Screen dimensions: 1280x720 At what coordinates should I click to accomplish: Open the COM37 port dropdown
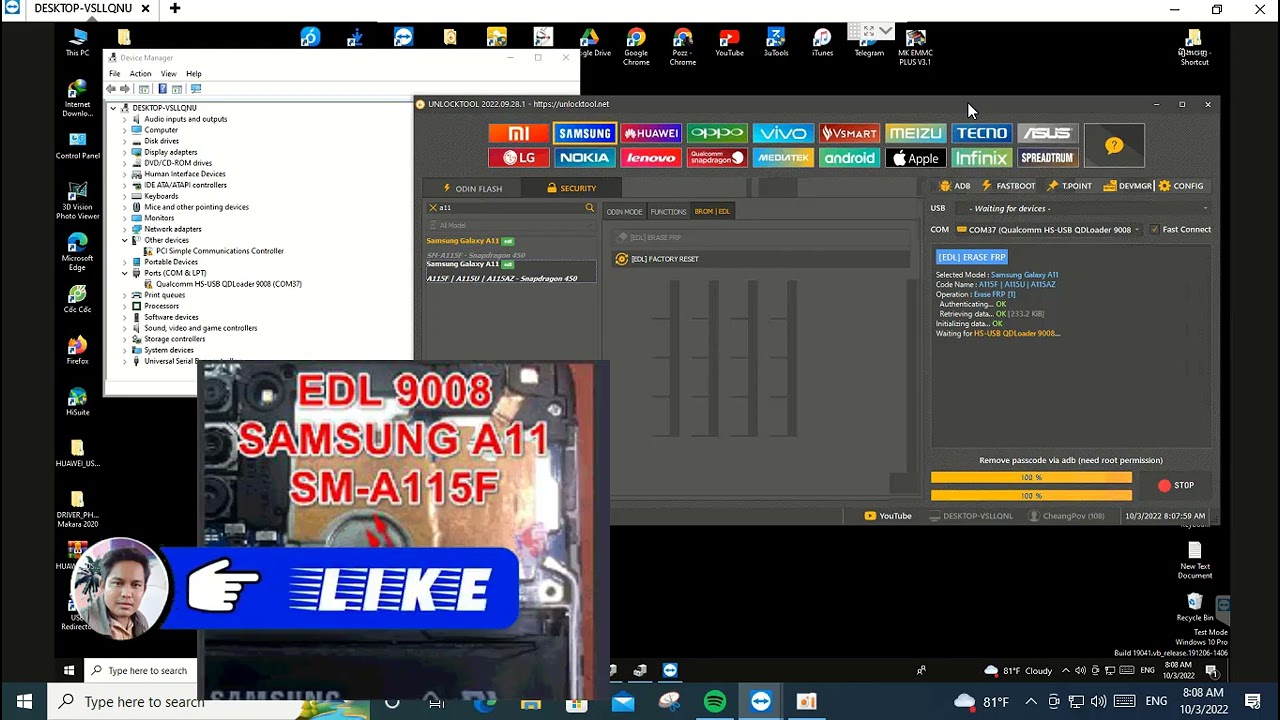click(x=1050, y=230)
